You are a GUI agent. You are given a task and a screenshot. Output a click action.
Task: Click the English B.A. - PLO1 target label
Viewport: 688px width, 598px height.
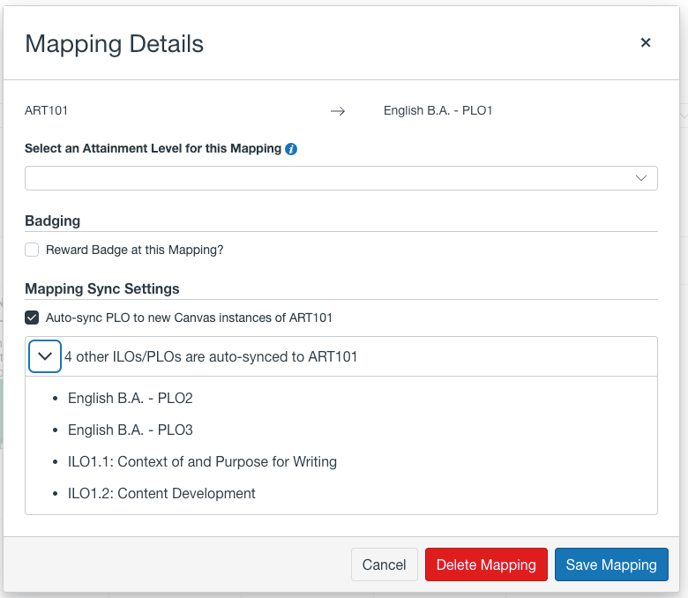tap(438, 111)
